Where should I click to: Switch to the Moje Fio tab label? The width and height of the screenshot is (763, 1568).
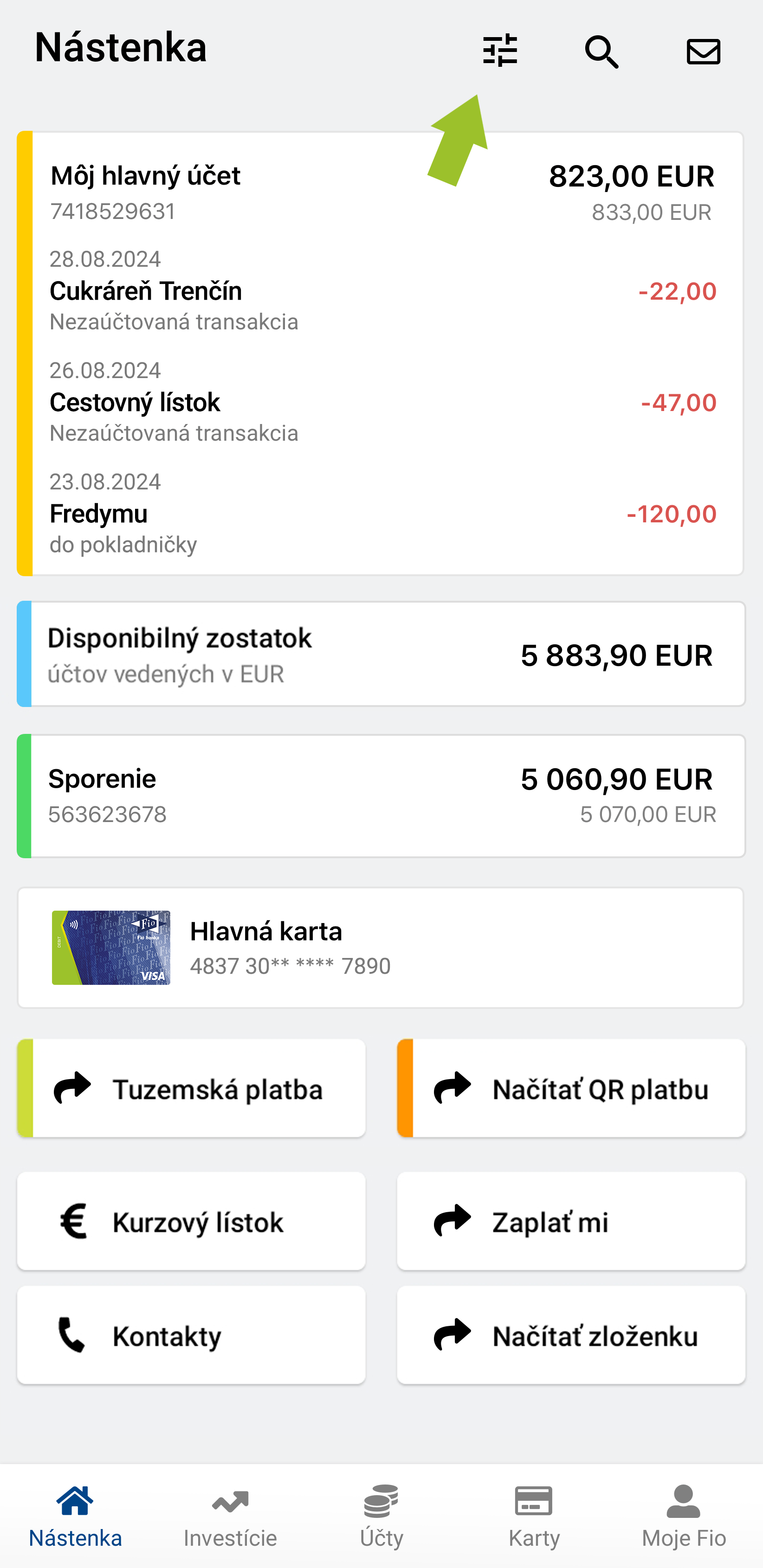(x=683, y=1538)
